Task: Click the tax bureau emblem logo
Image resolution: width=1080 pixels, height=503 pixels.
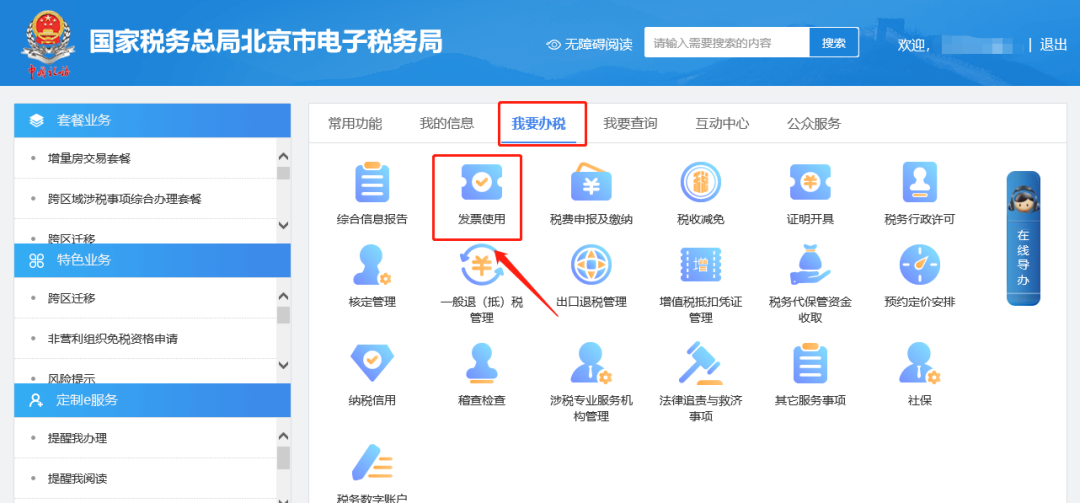Action: tap(49, 43)
